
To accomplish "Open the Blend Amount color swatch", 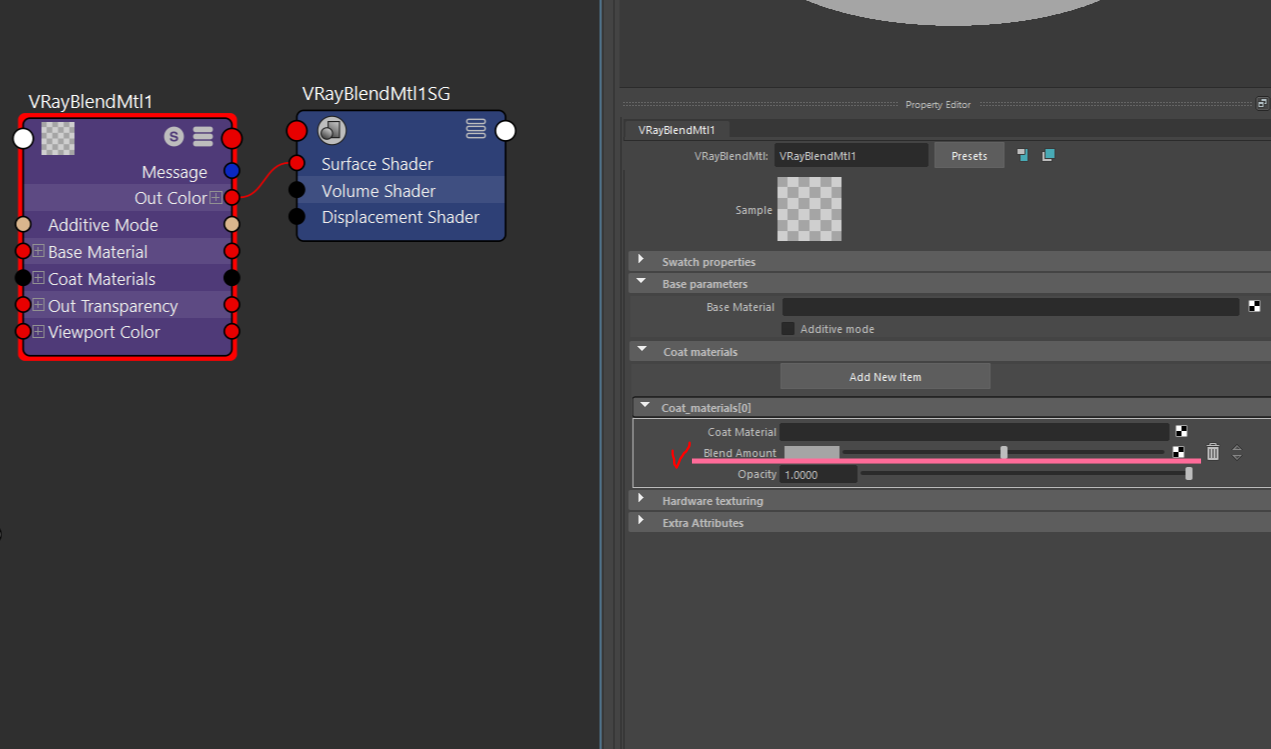I will pos(811,452).
